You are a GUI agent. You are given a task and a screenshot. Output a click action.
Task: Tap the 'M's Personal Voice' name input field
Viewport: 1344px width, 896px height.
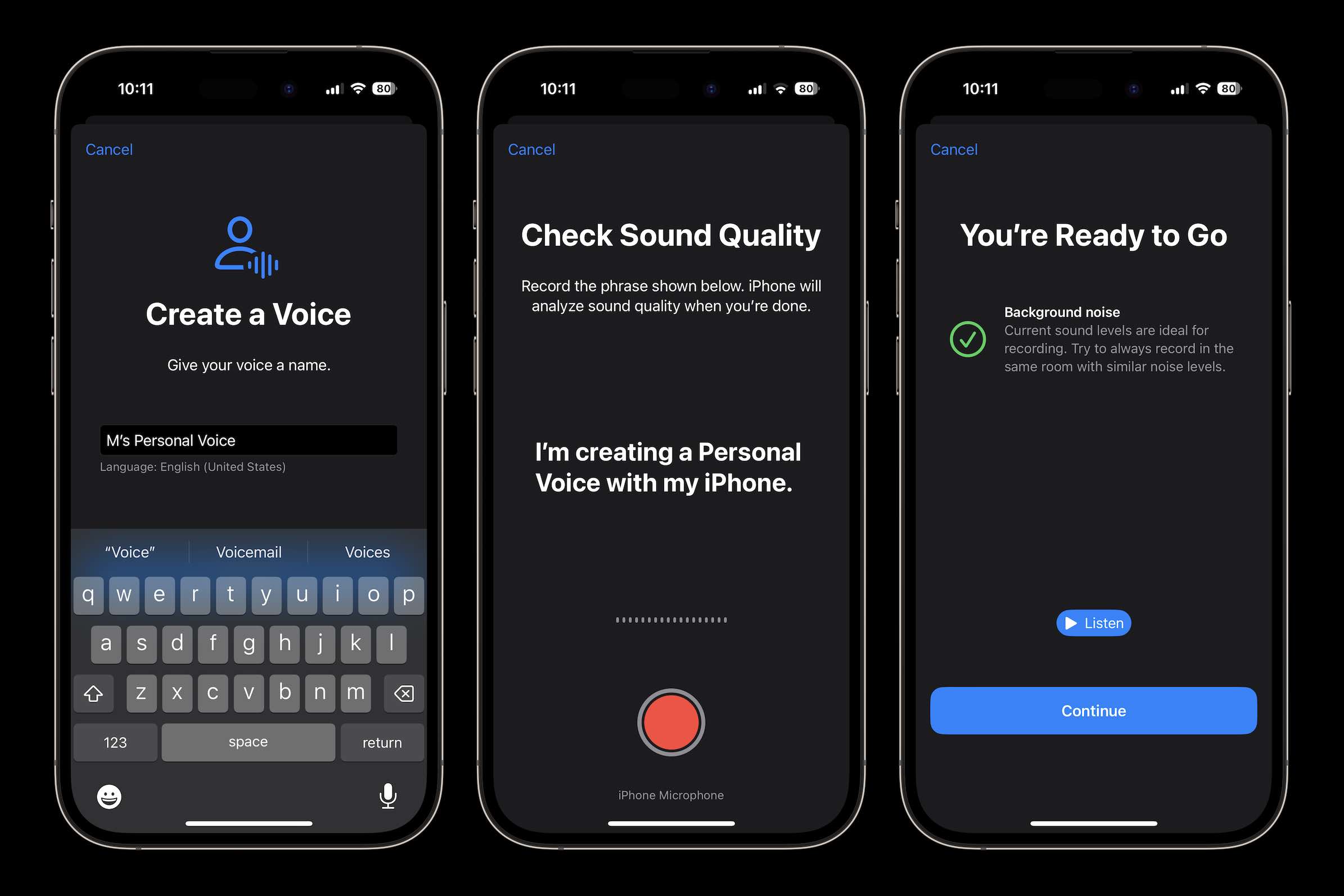(x=247, y=440)
